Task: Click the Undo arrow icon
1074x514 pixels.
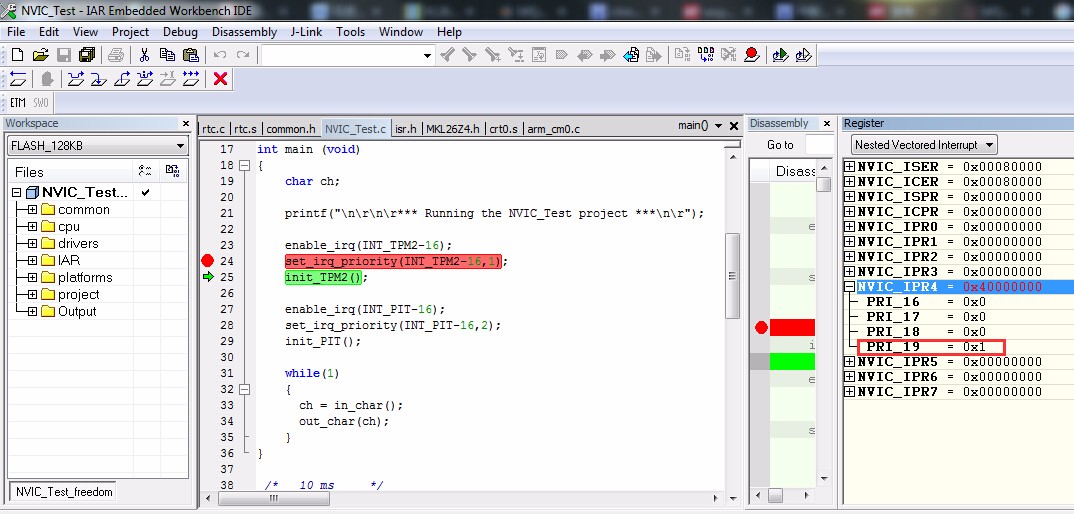Action: [220, 55]
